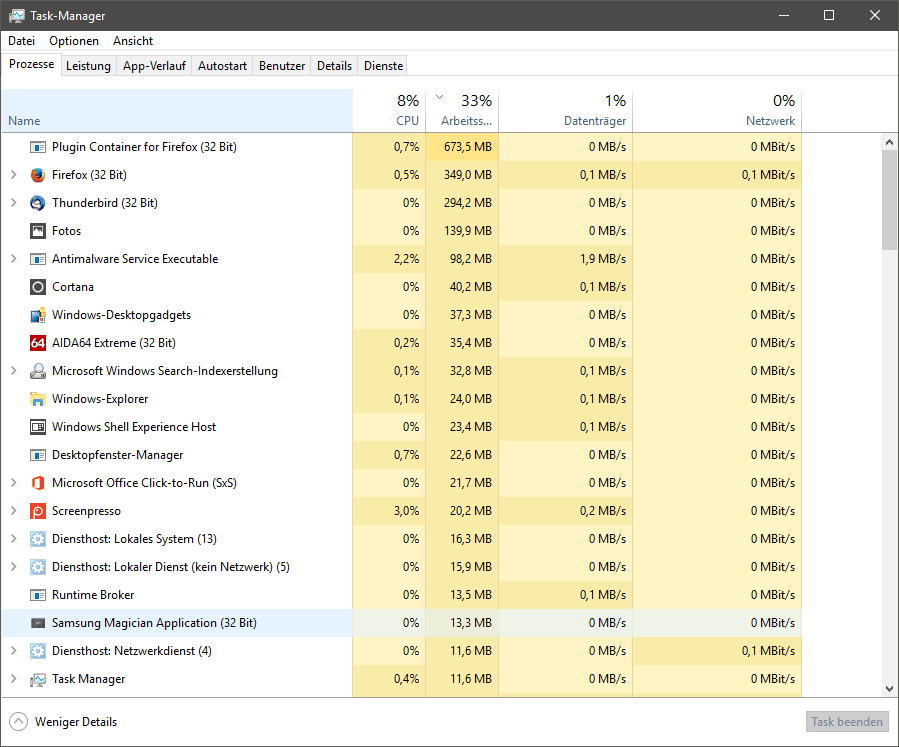Click the Runtime Broker icon
Screen dimensions: 899x747
pyautogui.click(x=38, y=595)
